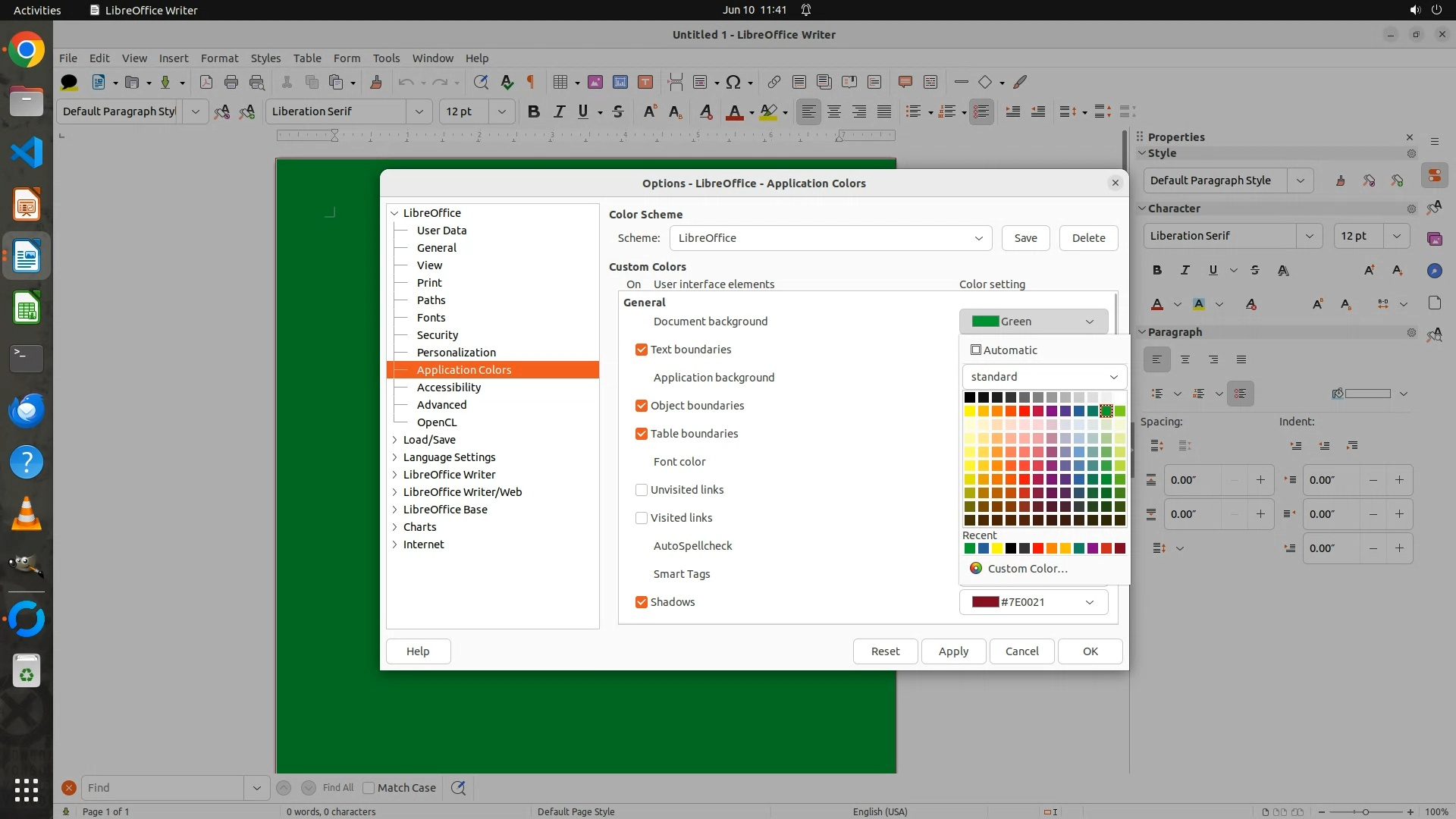Click the Insert Special Character icon
The image size is (1456, 819).
pyautogui.click(x=733, y=82)
